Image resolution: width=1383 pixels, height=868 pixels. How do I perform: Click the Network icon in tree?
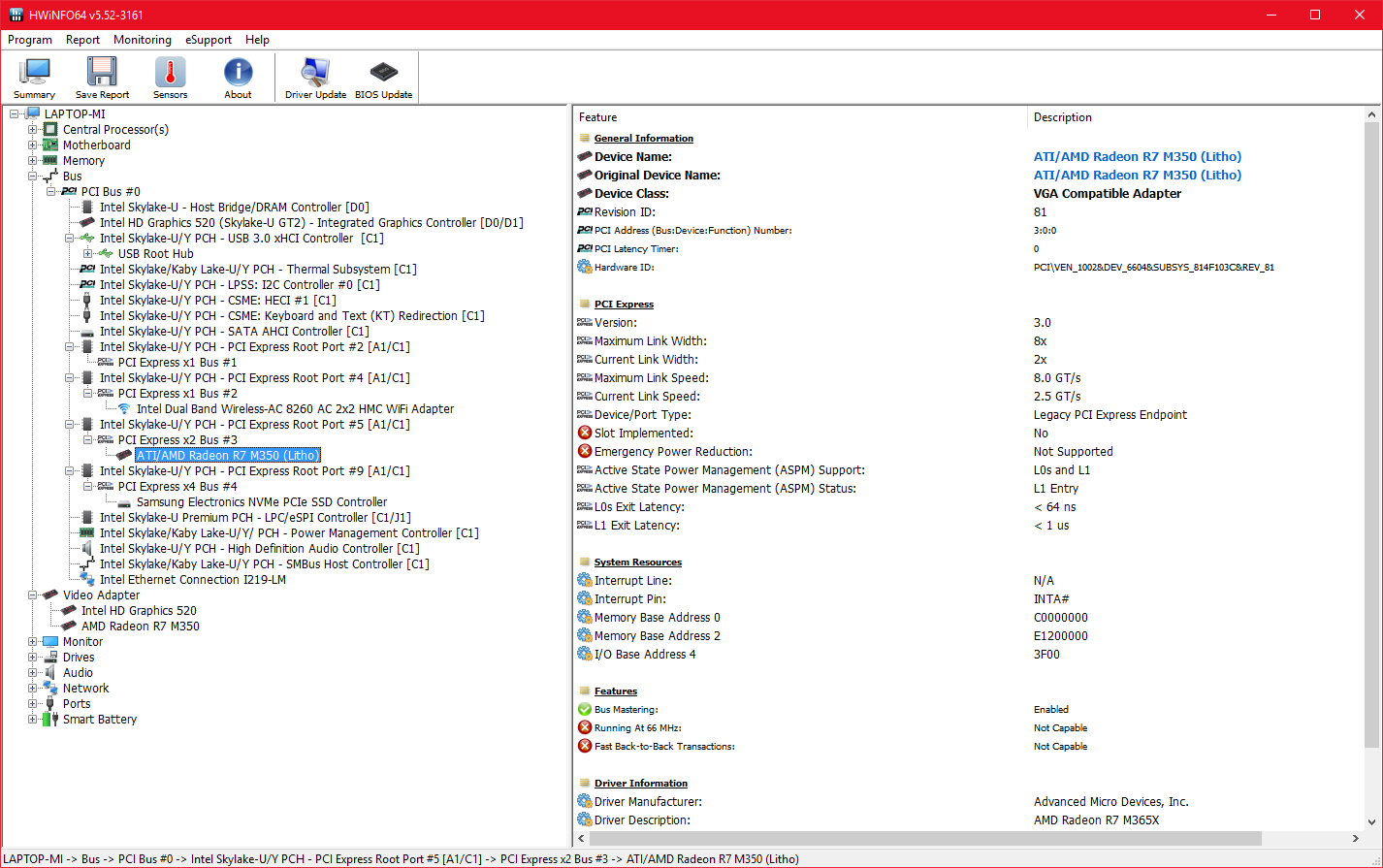[50, 689]
